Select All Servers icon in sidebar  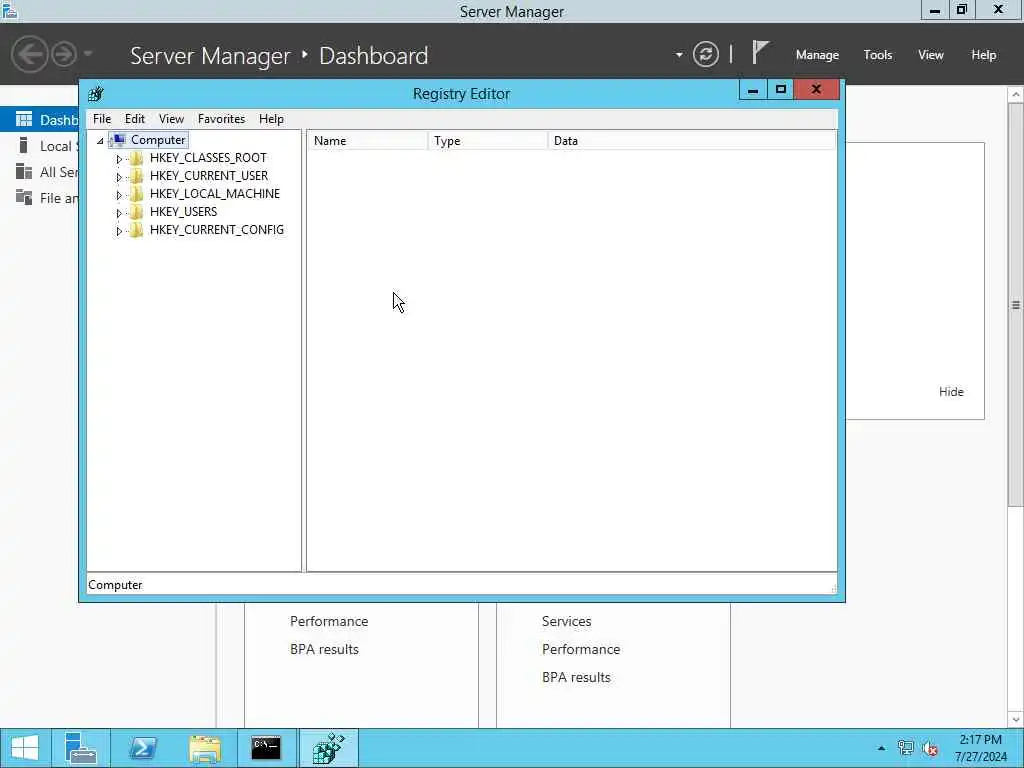24,172
